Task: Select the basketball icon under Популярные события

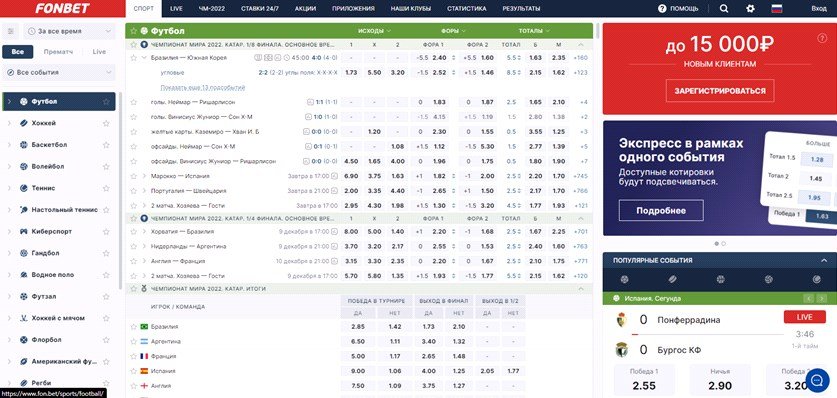Action: pos(720,279)
